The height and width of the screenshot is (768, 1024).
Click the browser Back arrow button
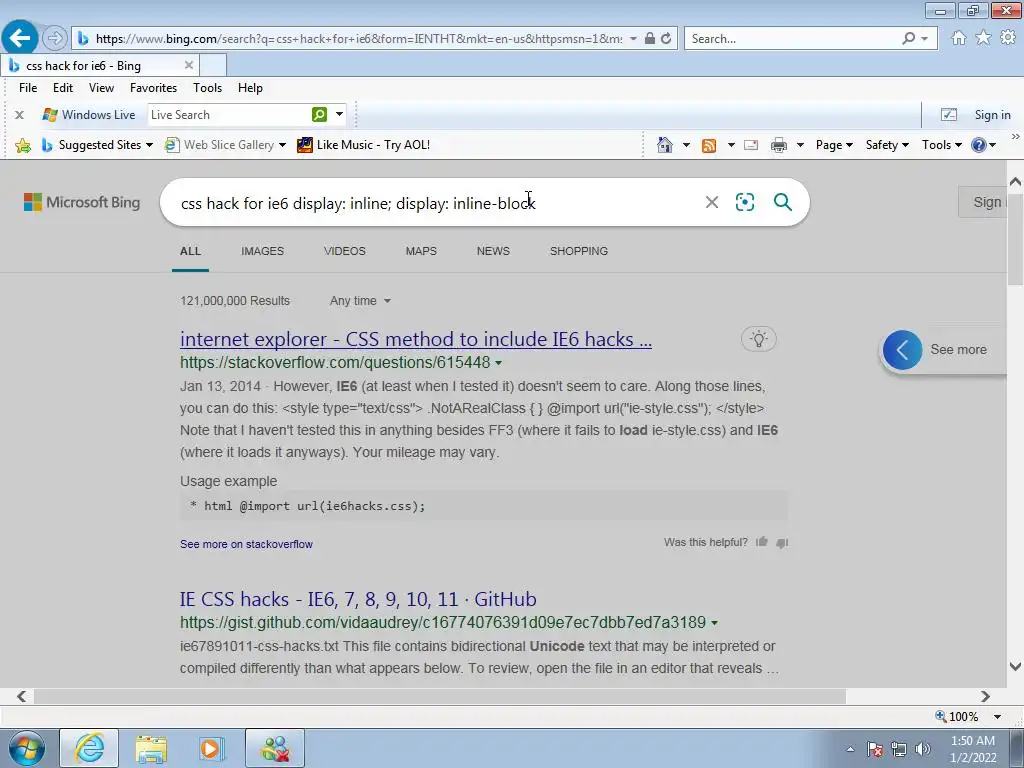click(20, 38)
